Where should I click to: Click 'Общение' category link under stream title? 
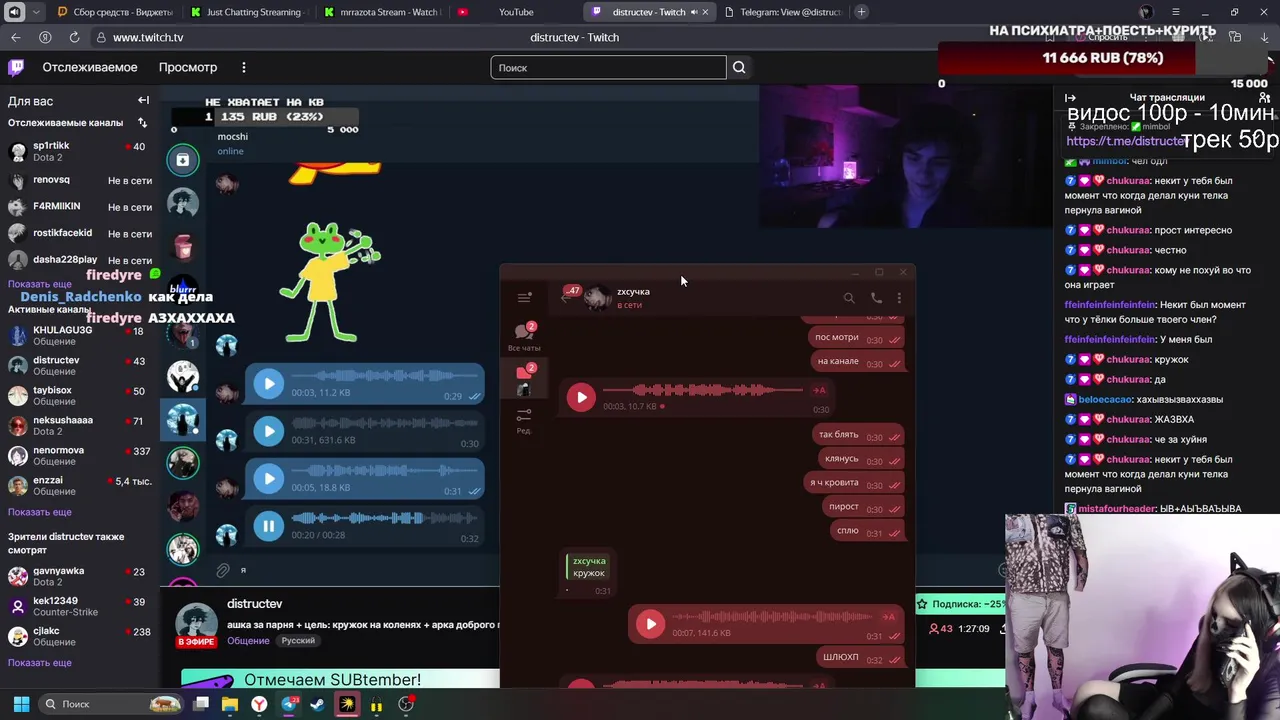[248, 640]
